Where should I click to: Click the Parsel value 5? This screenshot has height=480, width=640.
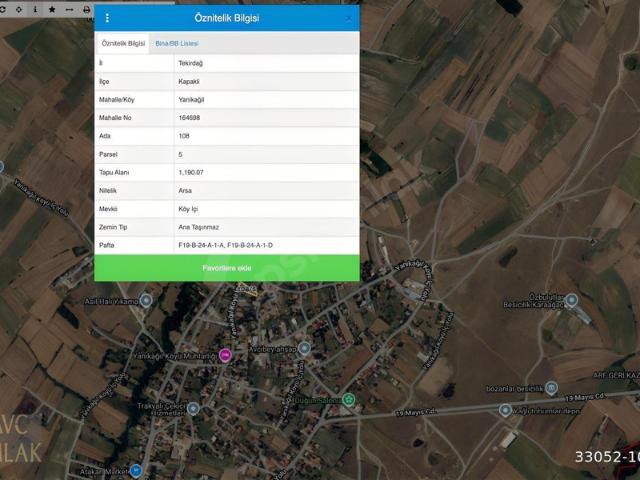[180, 154]
